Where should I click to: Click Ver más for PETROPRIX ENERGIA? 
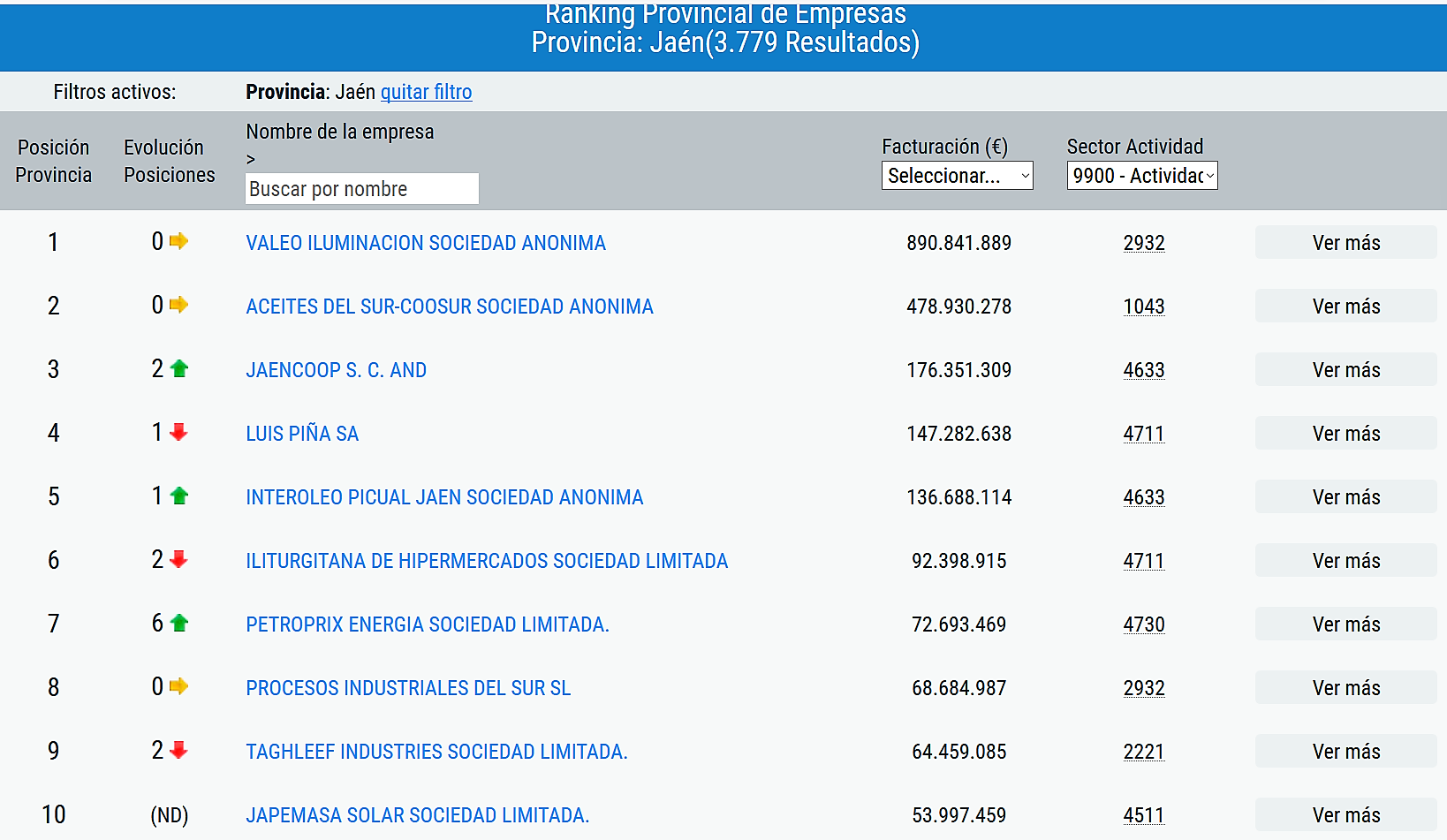click(1345, 624)
